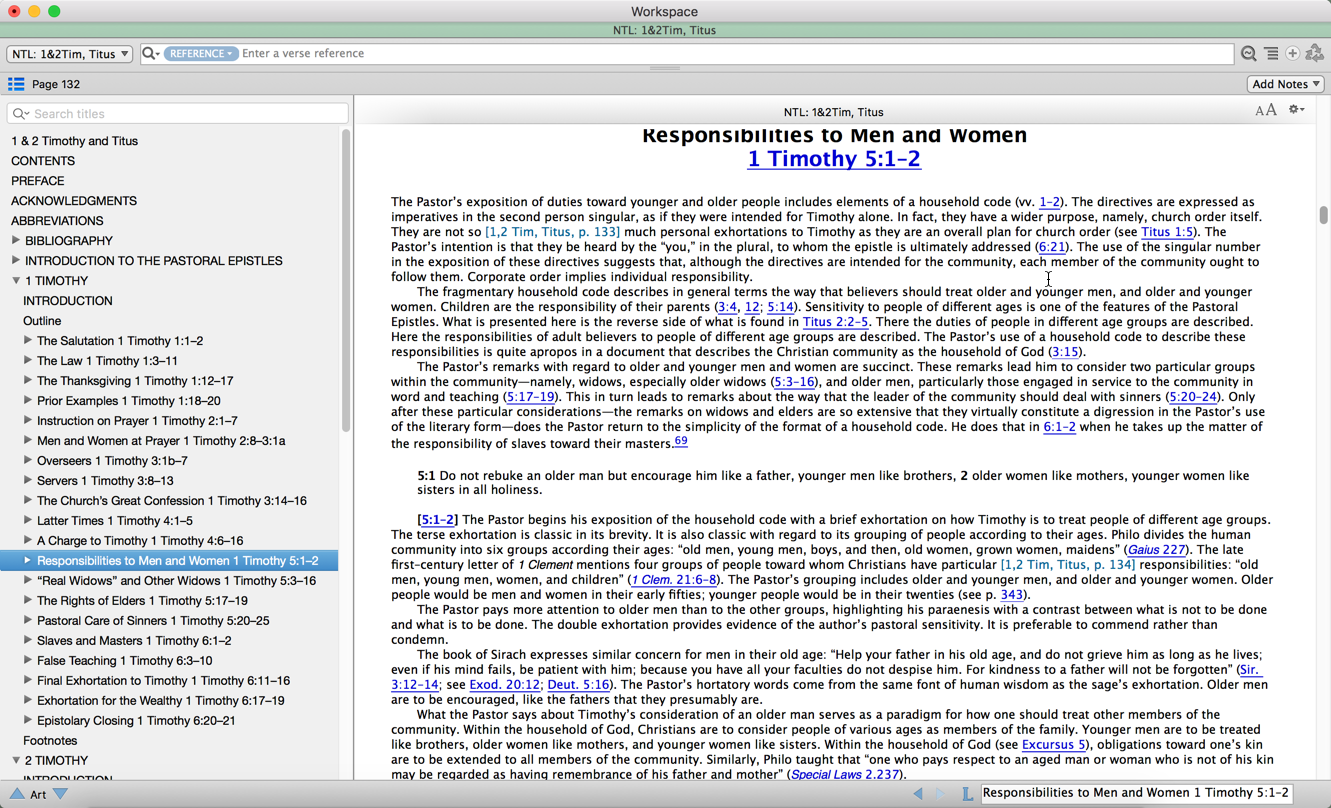This screenshot has height=808, width=1331.
Task: Select ACKNOWLEDGMENTS in the sidebar
Action: [x=74, y=201]
